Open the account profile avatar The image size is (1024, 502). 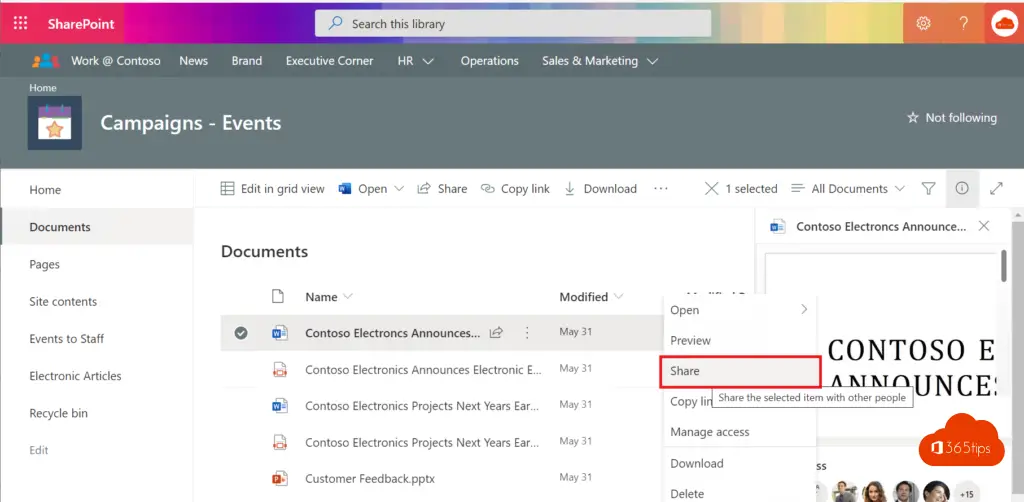(1002, 24)
